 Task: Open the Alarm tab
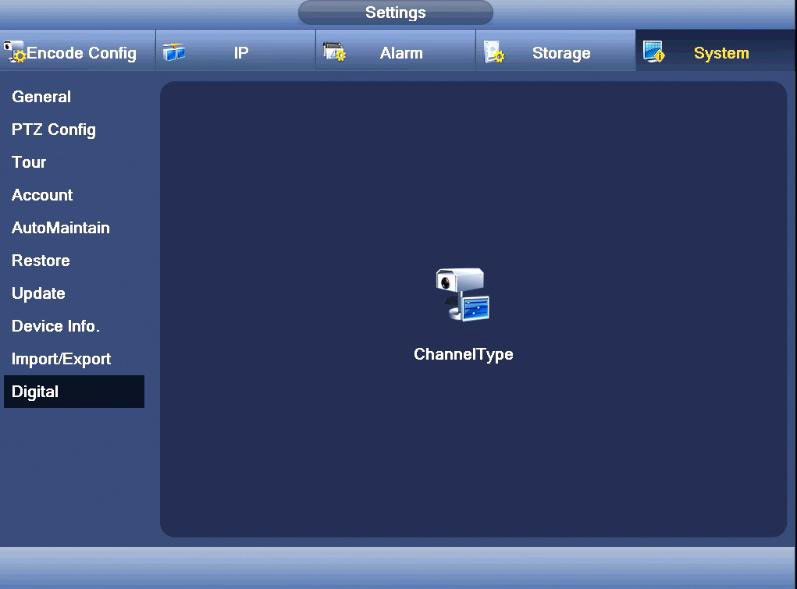[395, 50]
